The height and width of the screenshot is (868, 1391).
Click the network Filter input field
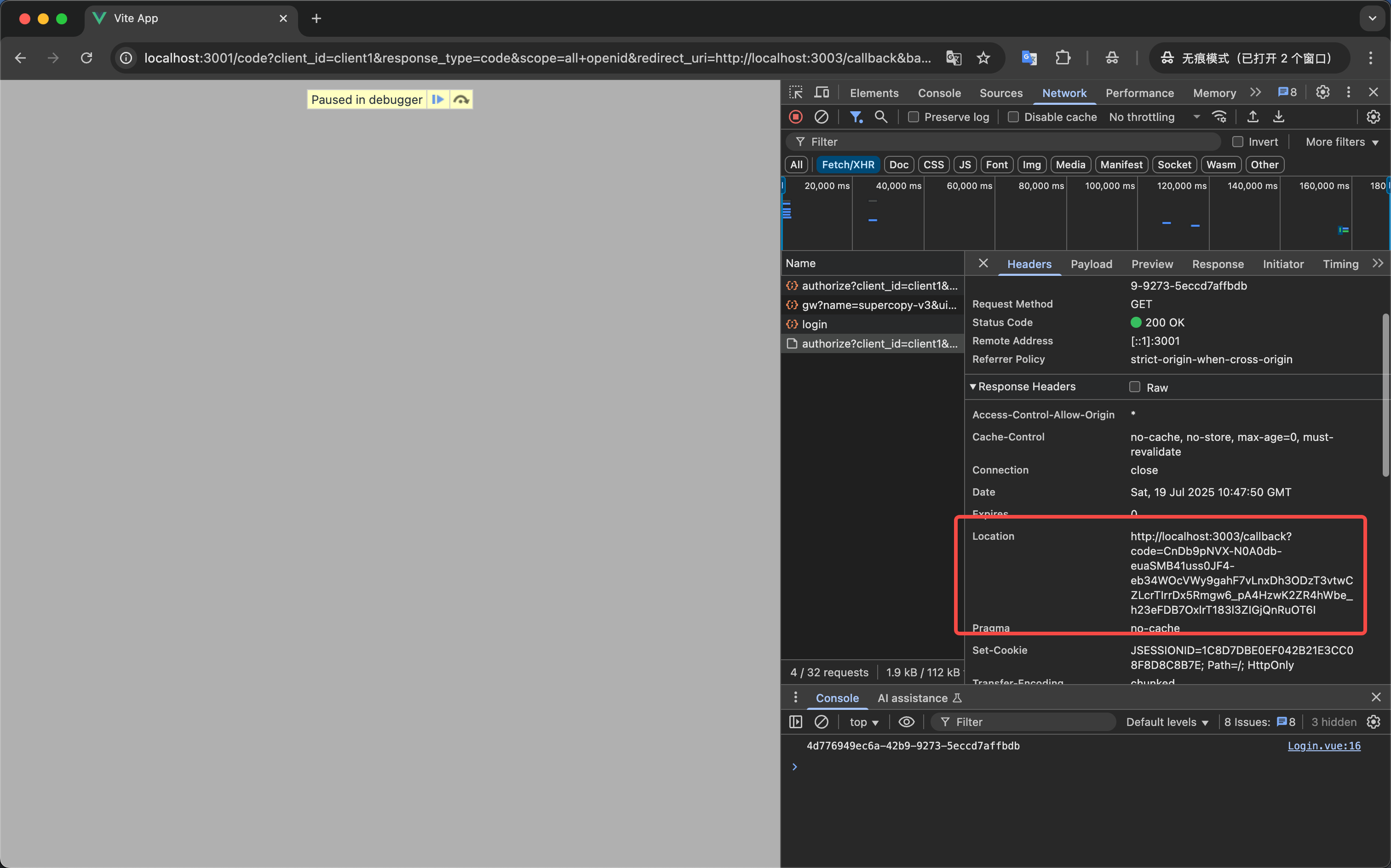pos(1003,142)
